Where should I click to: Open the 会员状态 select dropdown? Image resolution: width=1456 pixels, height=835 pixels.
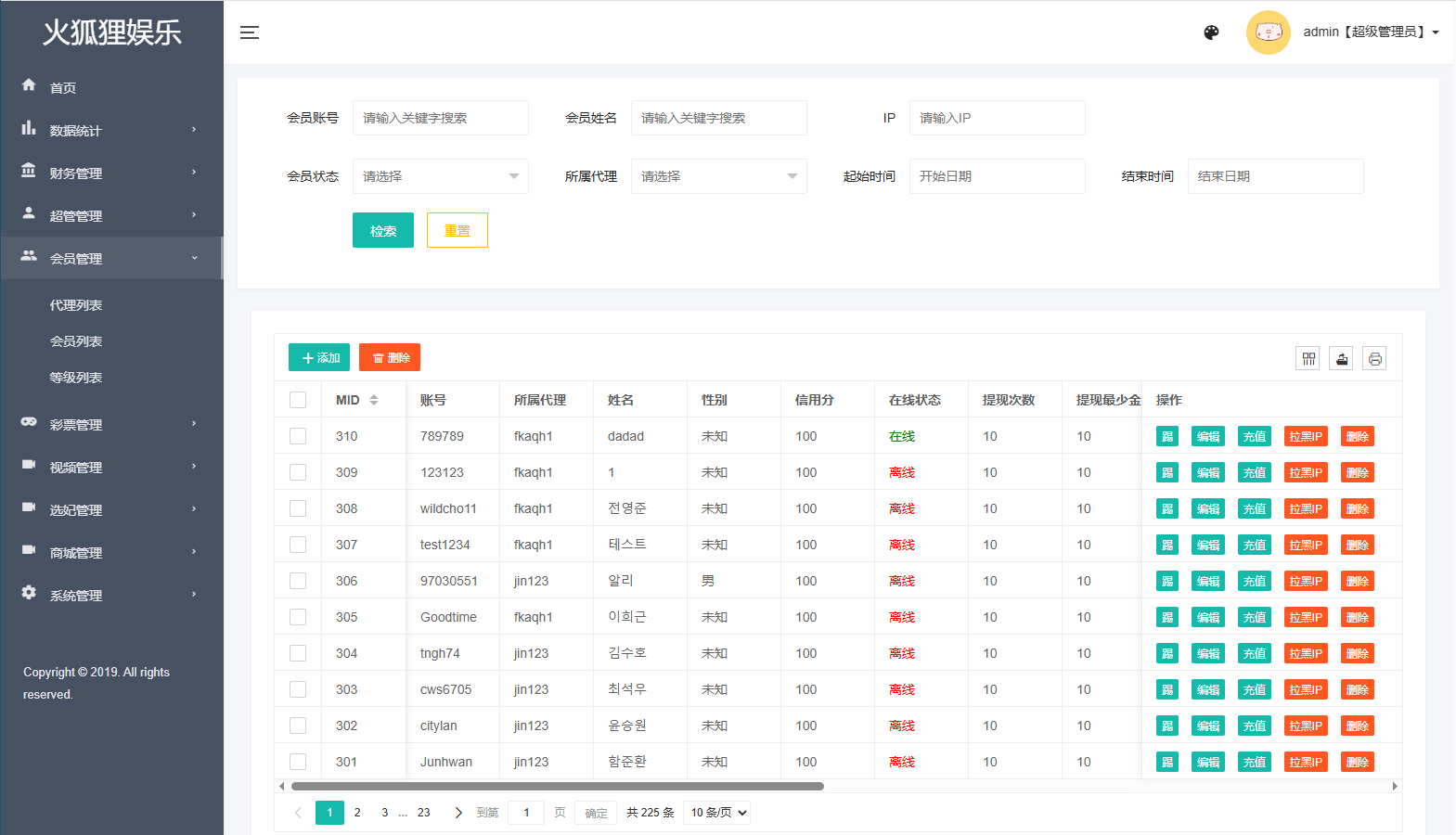click(441, 176)
